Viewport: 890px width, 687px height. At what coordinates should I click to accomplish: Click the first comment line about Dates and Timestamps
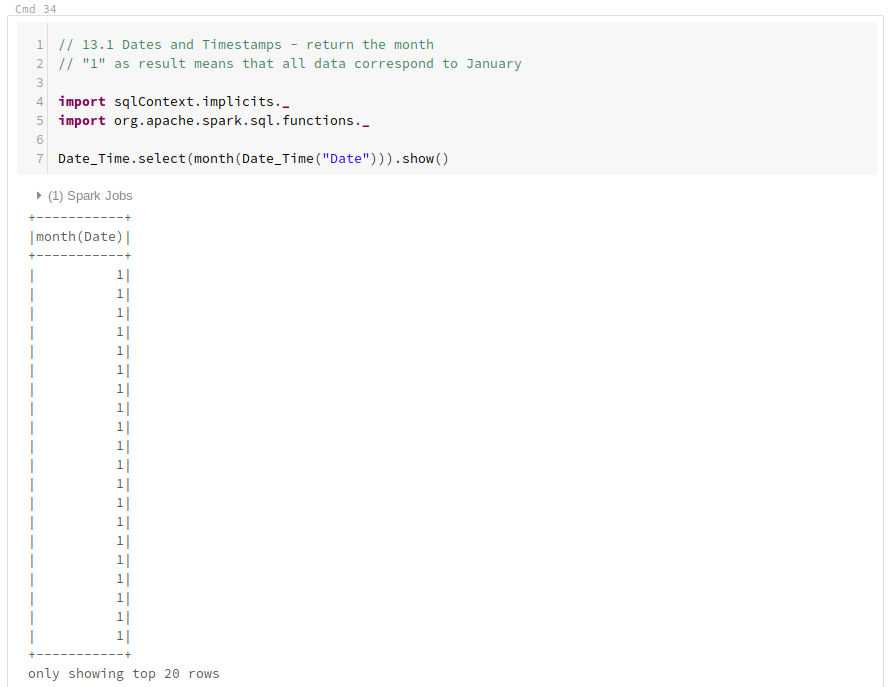tap(245, 44)
